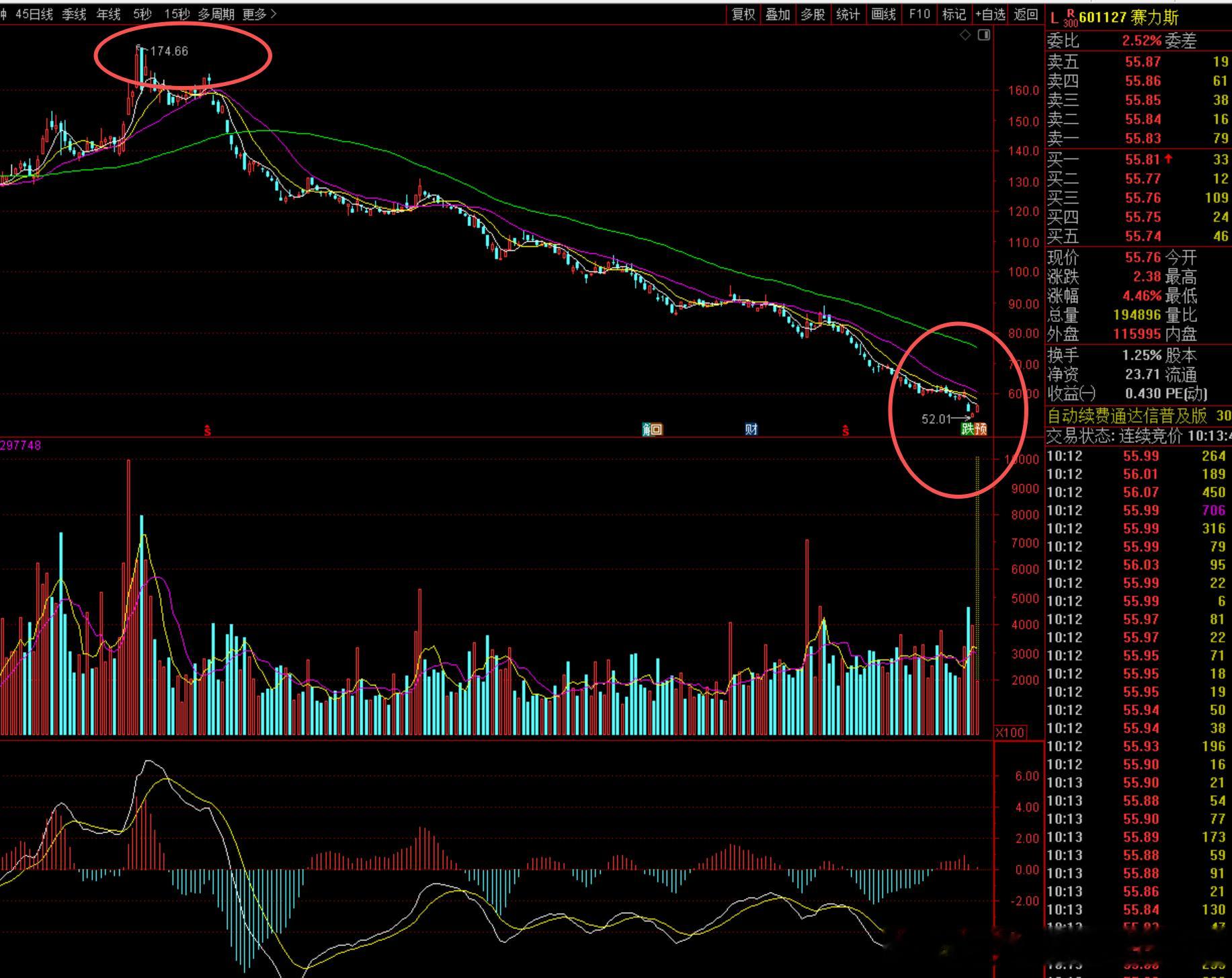Open the 多周期 multi-period view
Image resolution: width=1232 pixels, height=978 pixels.
(216, 14)
